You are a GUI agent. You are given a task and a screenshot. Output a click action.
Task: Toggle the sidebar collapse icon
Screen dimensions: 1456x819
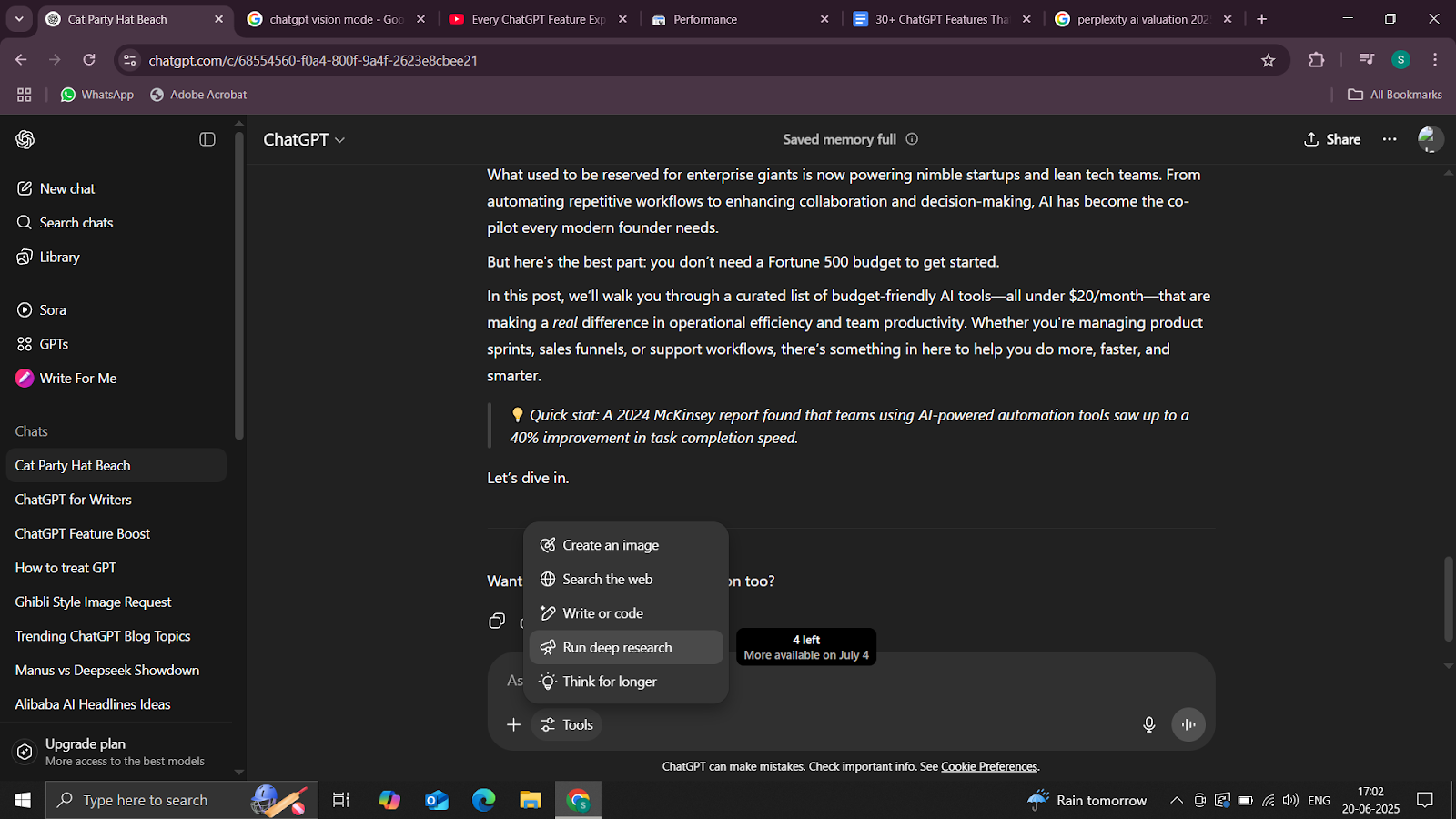(x=207, y=139)
